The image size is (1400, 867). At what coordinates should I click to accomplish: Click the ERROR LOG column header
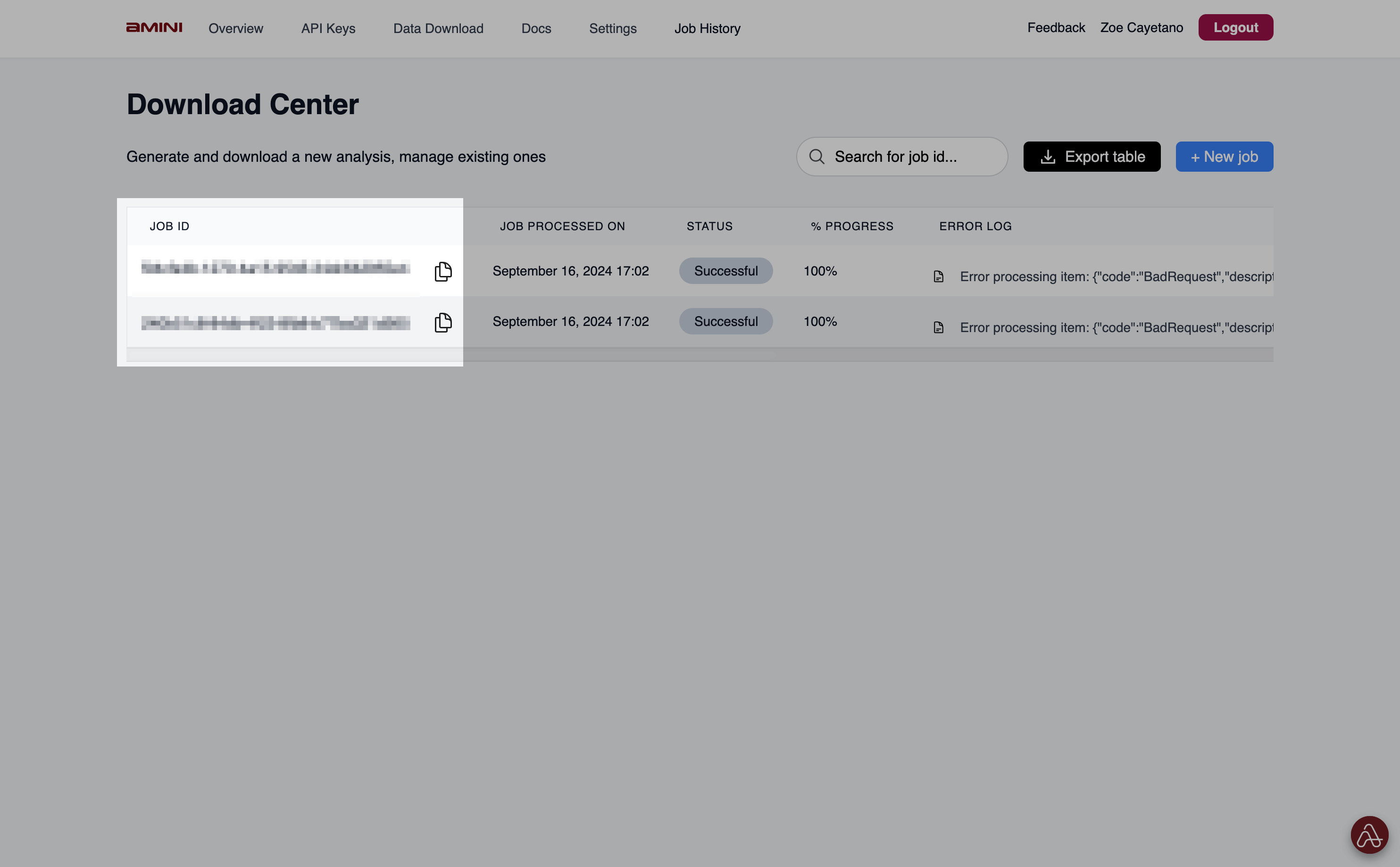pos(975,226)
